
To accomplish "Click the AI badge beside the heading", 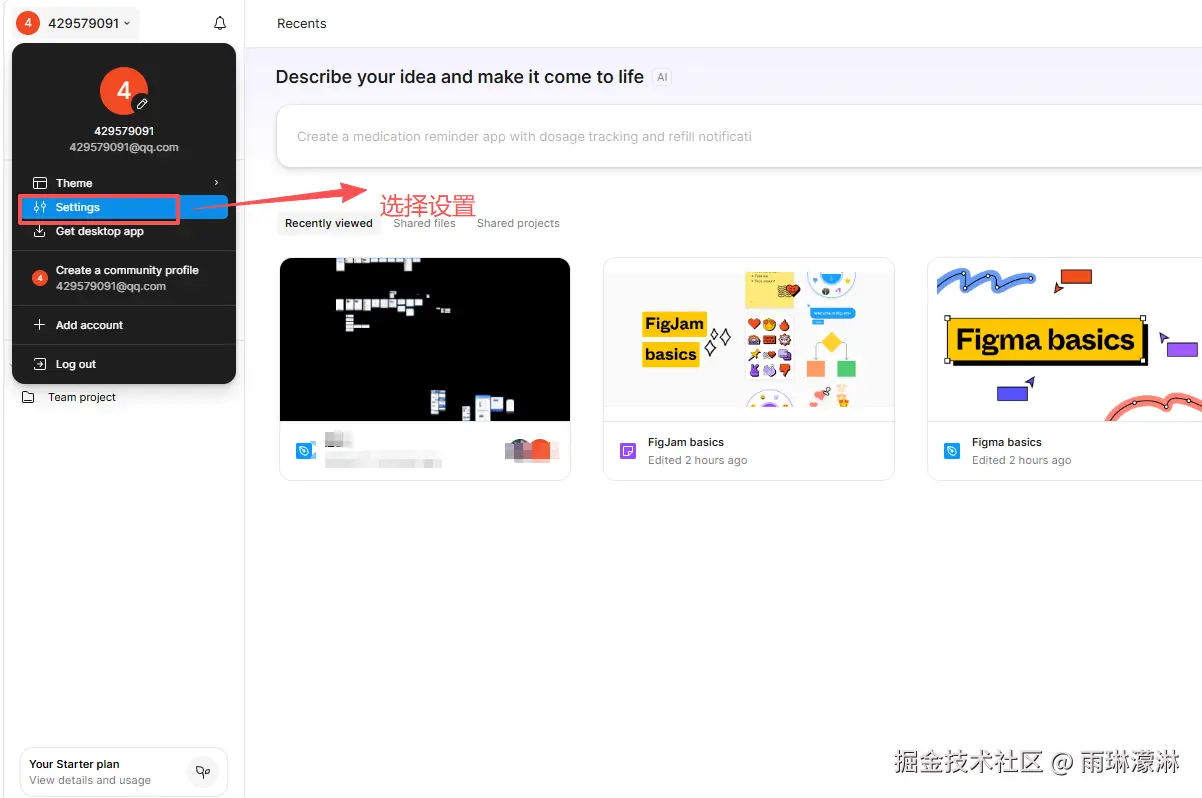I will coord(662,77).
